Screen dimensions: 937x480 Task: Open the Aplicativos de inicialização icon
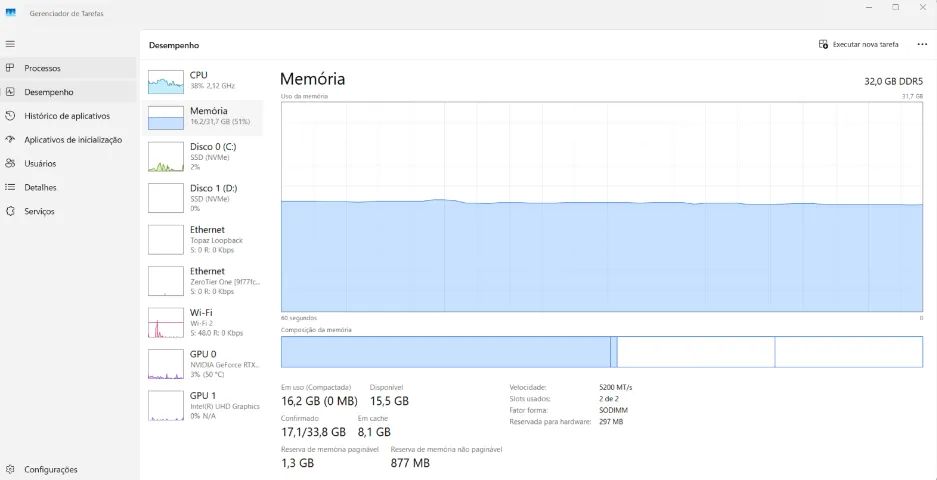click(10, 140)
